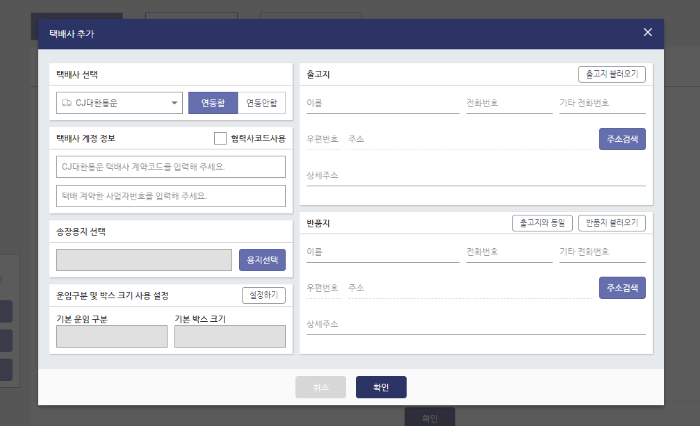Switch to 연동안함 option
This screenshot has height=426, width=700.
[261, 102]
